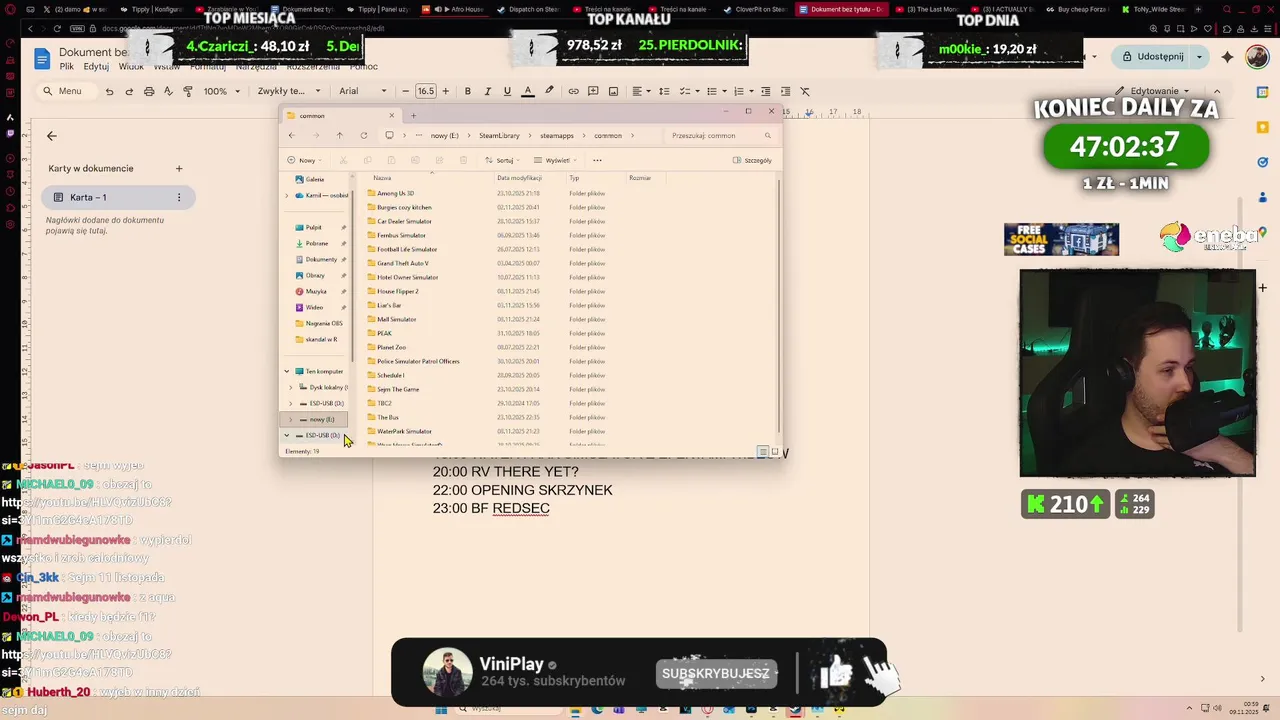Activate the paint format tool
This screenshot has width=1280, height=720.
coord(187,91)
